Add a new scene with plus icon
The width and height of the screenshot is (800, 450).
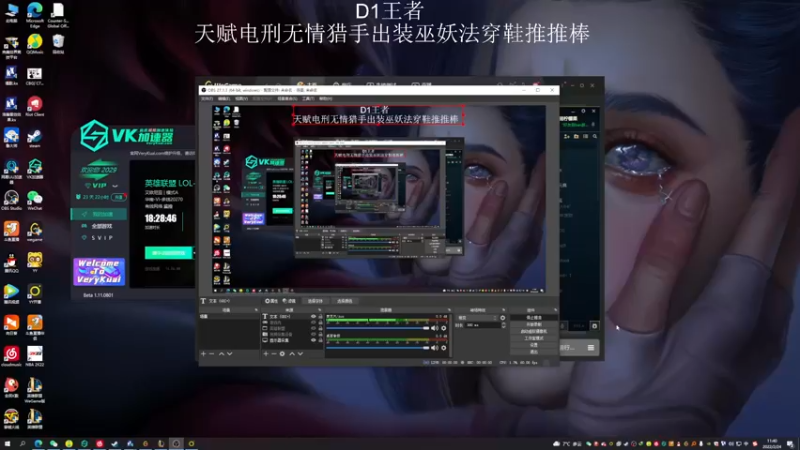[203, 354]
